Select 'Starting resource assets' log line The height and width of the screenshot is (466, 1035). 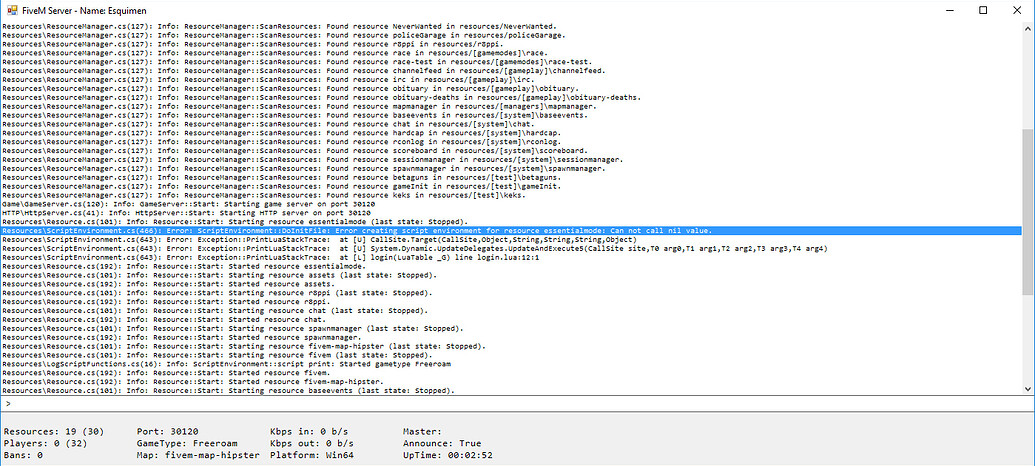pos(220,275)
